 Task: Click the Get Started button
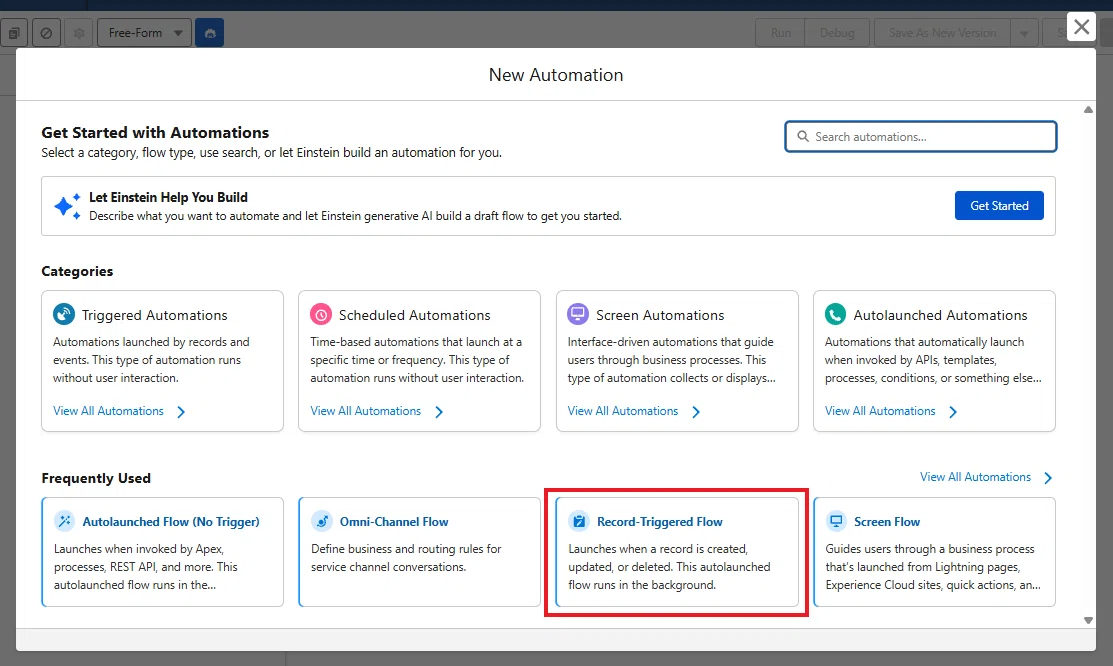coord(999,205)
